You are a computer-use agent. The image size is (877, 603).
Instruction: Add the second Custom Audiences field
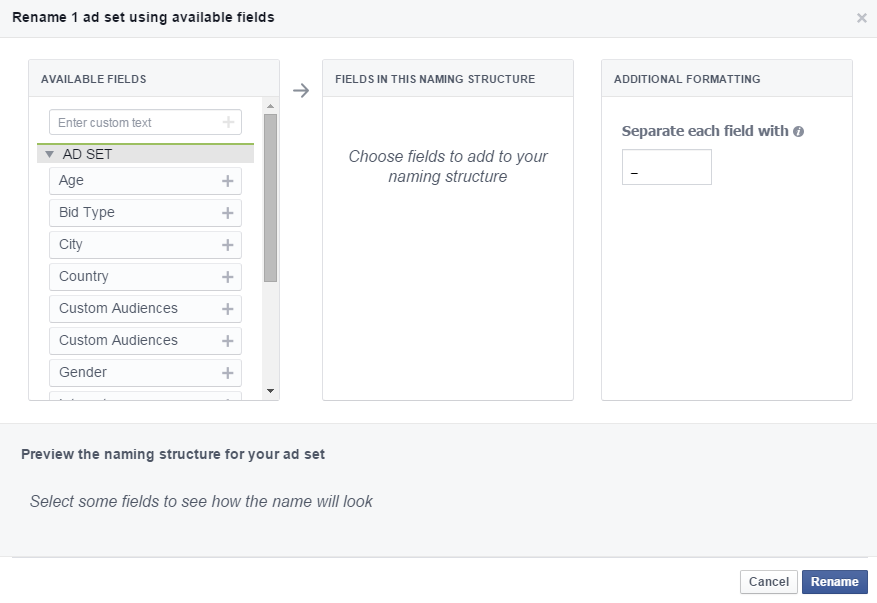[227, 341]
